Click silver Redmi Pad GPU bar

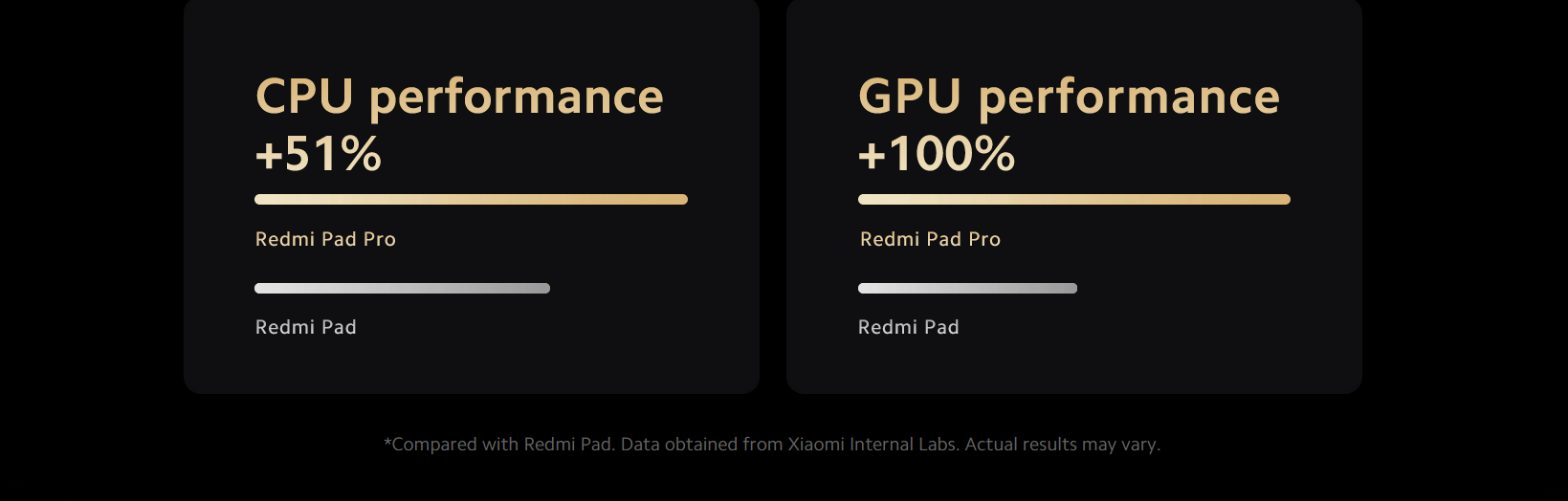pyautogui.click(x=967, y=288)
